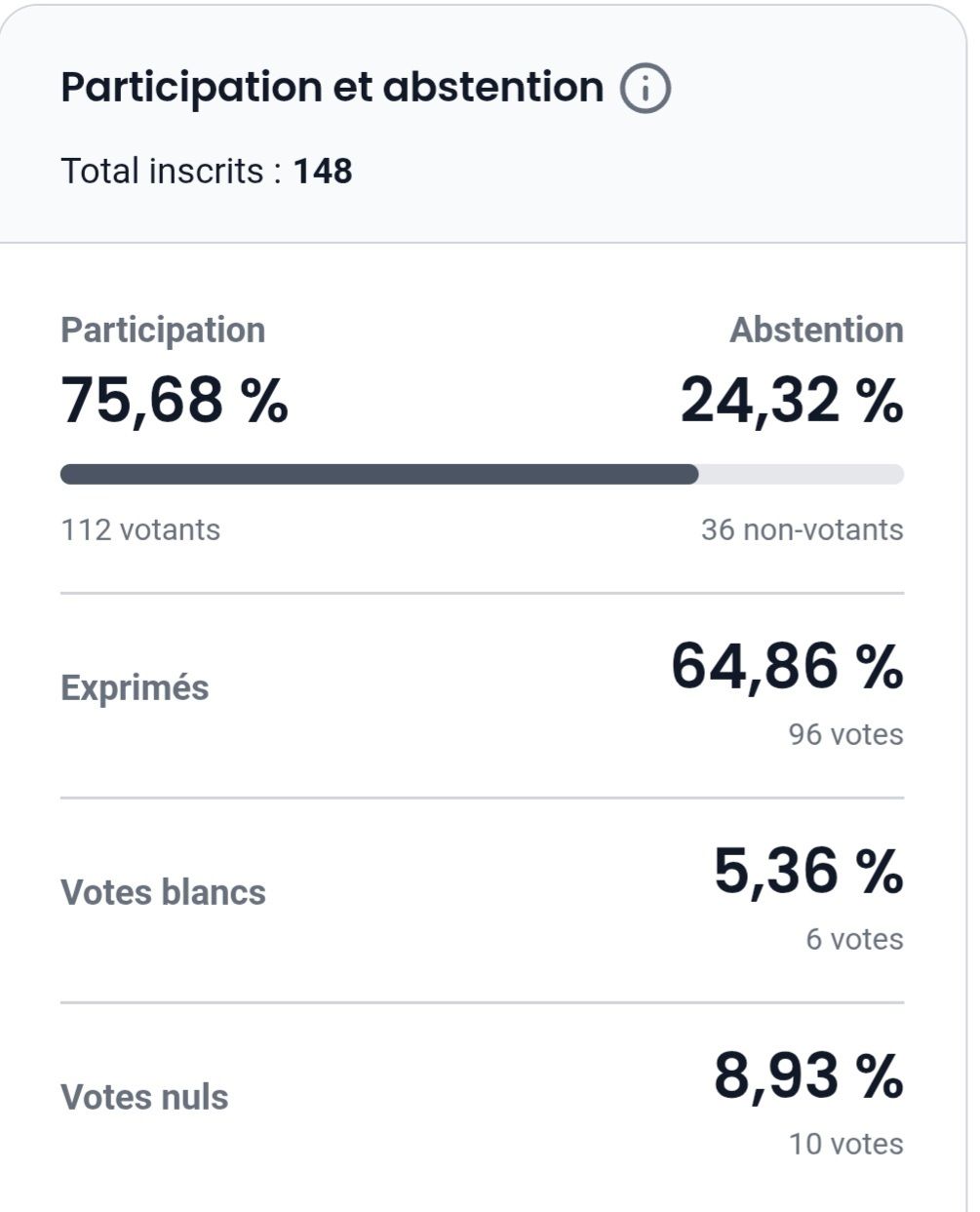
Task: Select the 'Total inscrits : 148' text
Action: click(x=207, y=172)
